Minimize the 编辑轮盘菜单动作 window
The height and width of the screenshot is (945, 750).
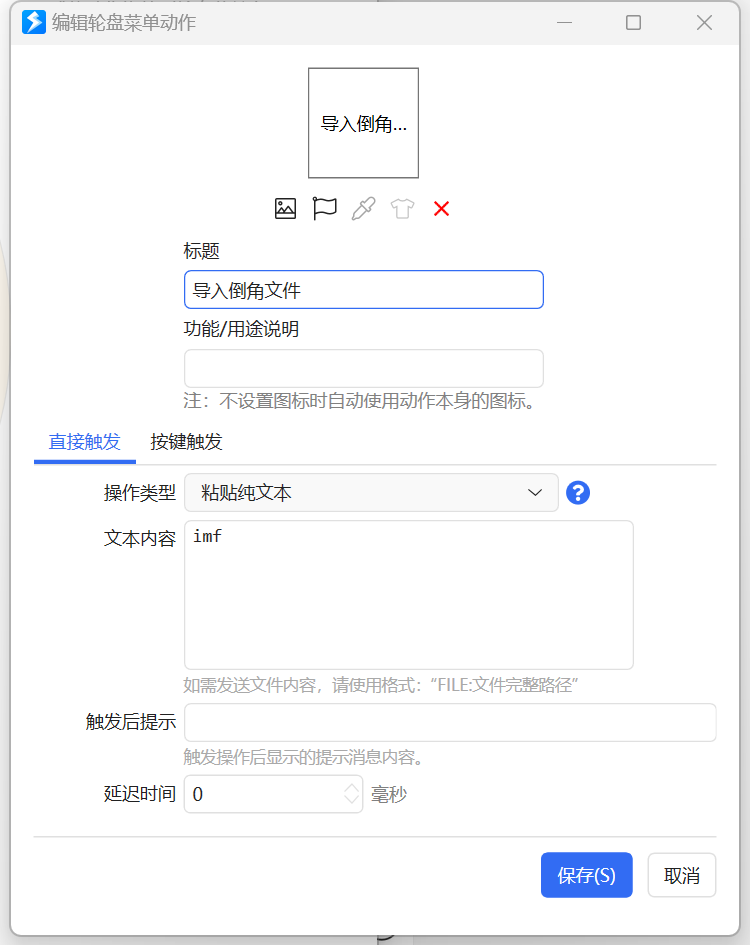click(564, 22)
